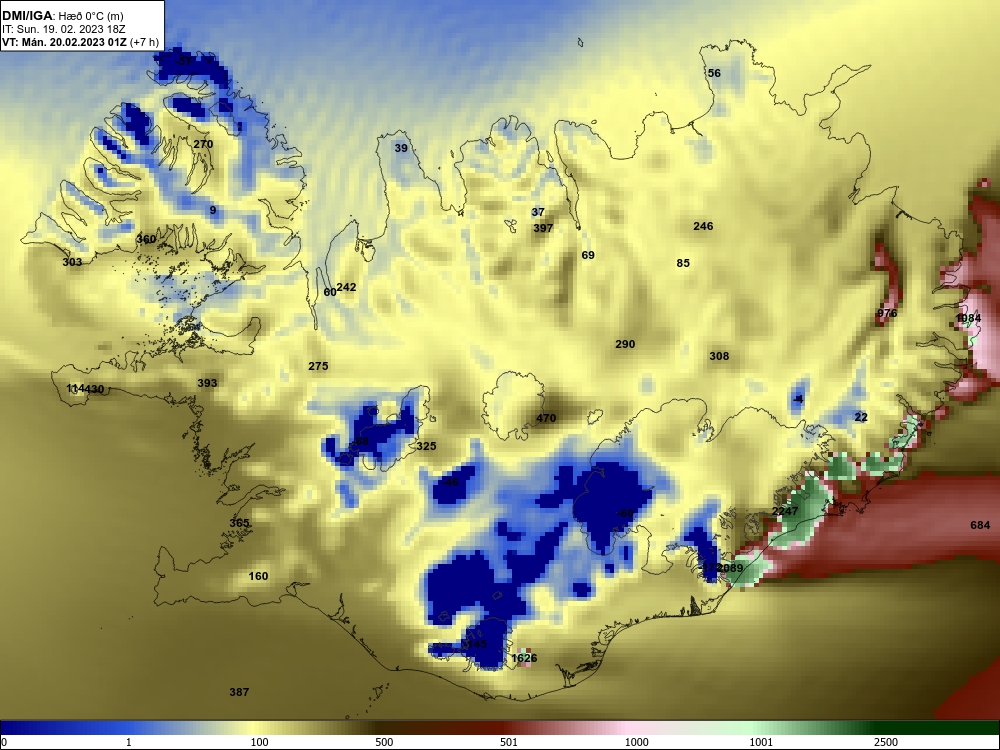Click the map value 290

(x=625, y=344)
